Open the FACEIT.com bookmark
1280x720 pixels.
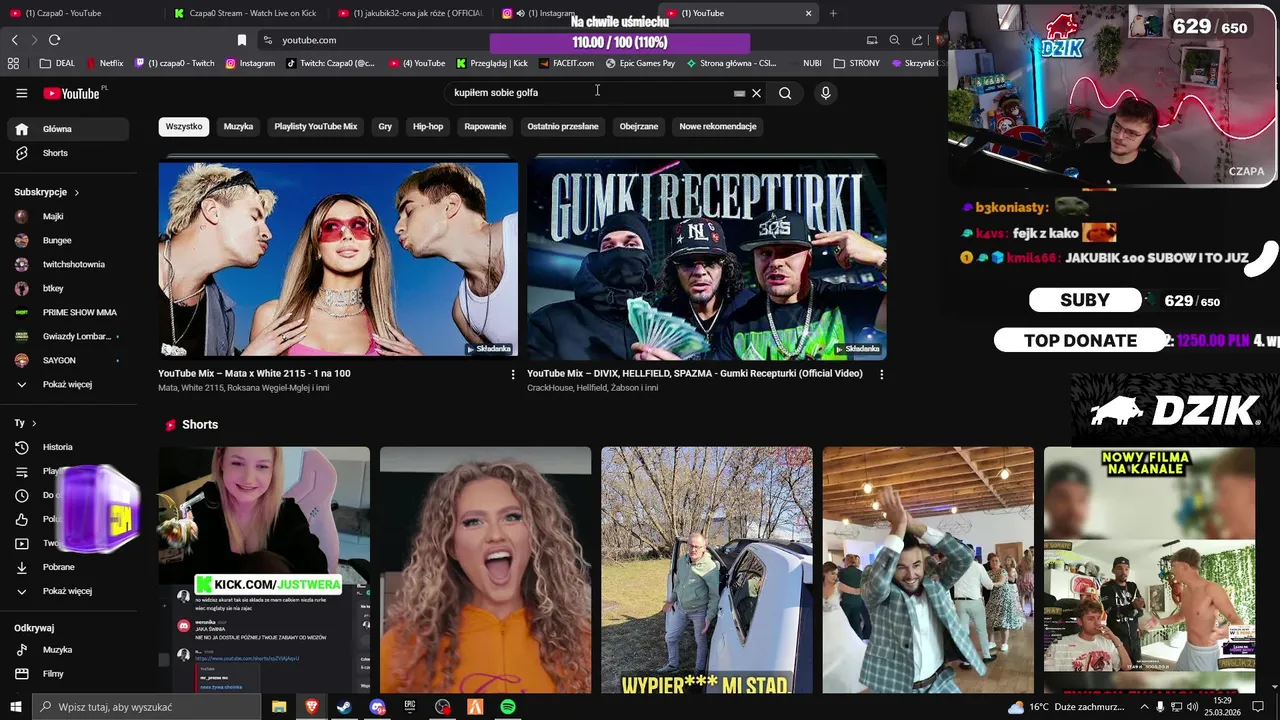pos(566,63)
